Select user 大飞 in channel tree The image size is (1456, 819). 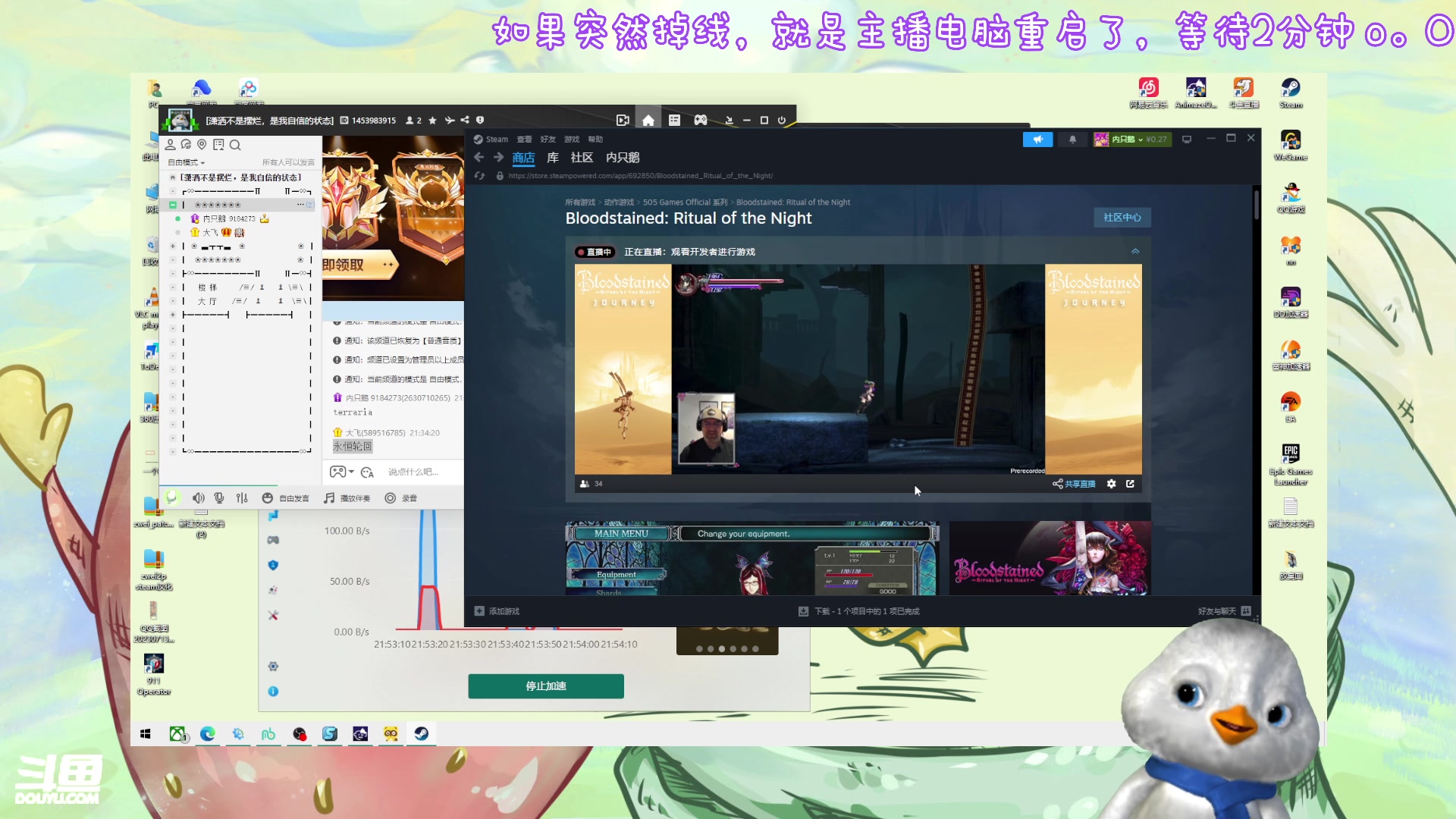[216, 232]
